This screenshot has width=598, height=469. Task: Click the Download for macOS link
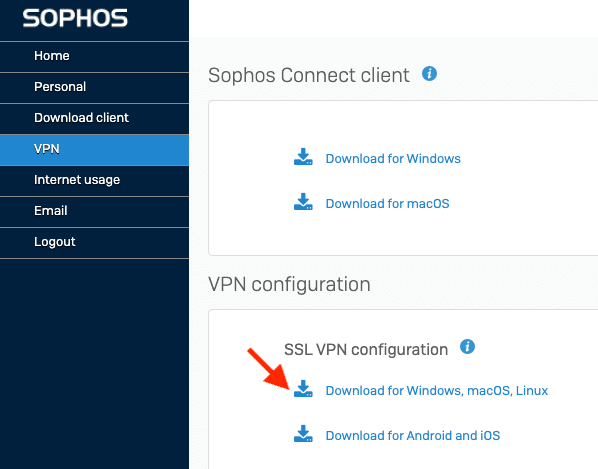(x=387, y=204)
